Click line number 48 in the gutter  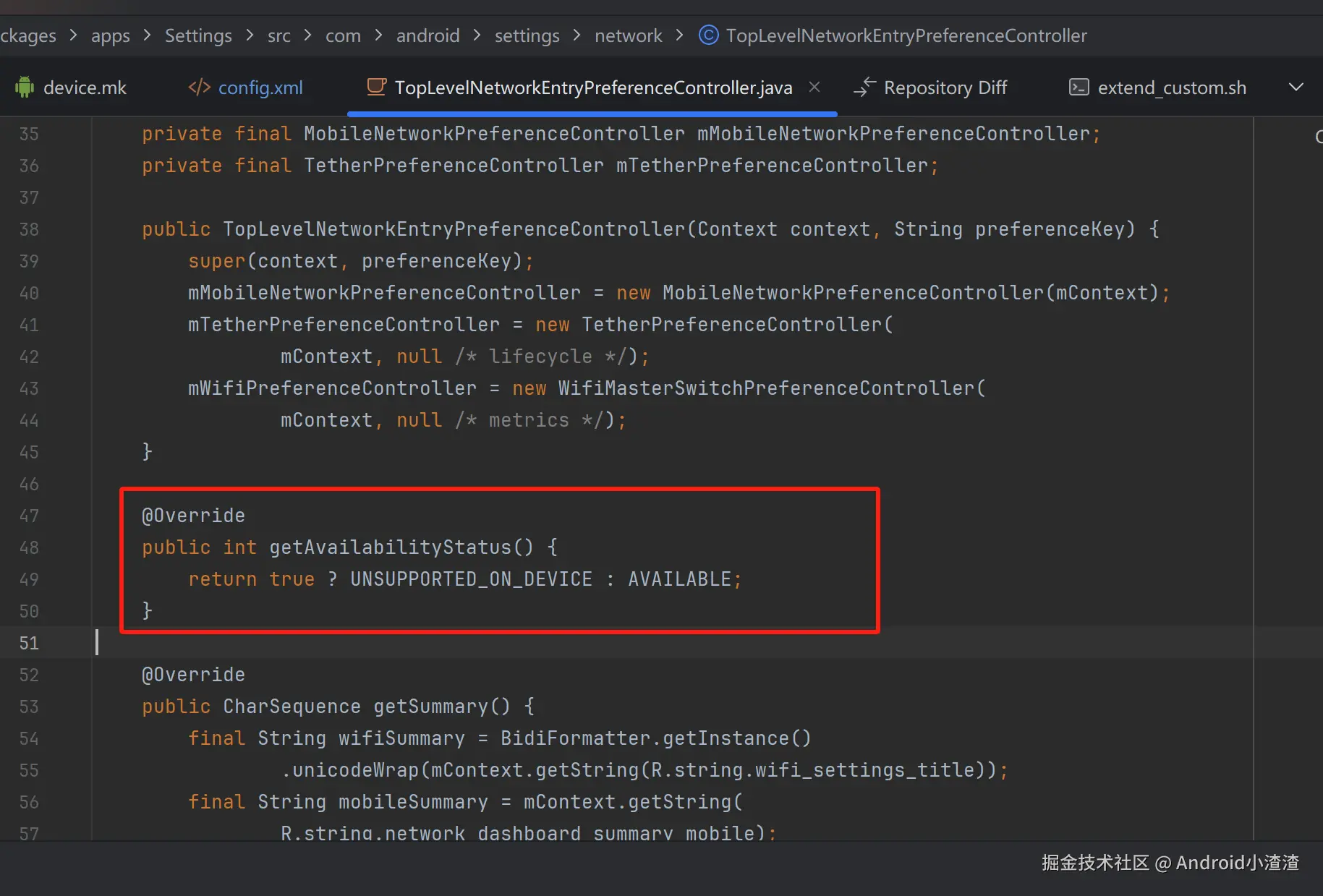coord(29,547)
